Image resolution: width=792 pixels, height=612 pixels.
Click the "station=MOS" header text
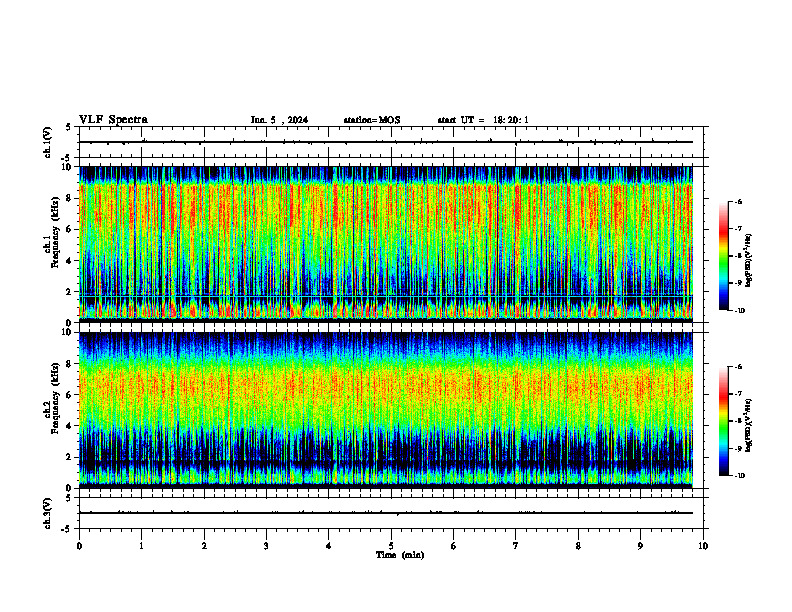click(x=372, y=120)
